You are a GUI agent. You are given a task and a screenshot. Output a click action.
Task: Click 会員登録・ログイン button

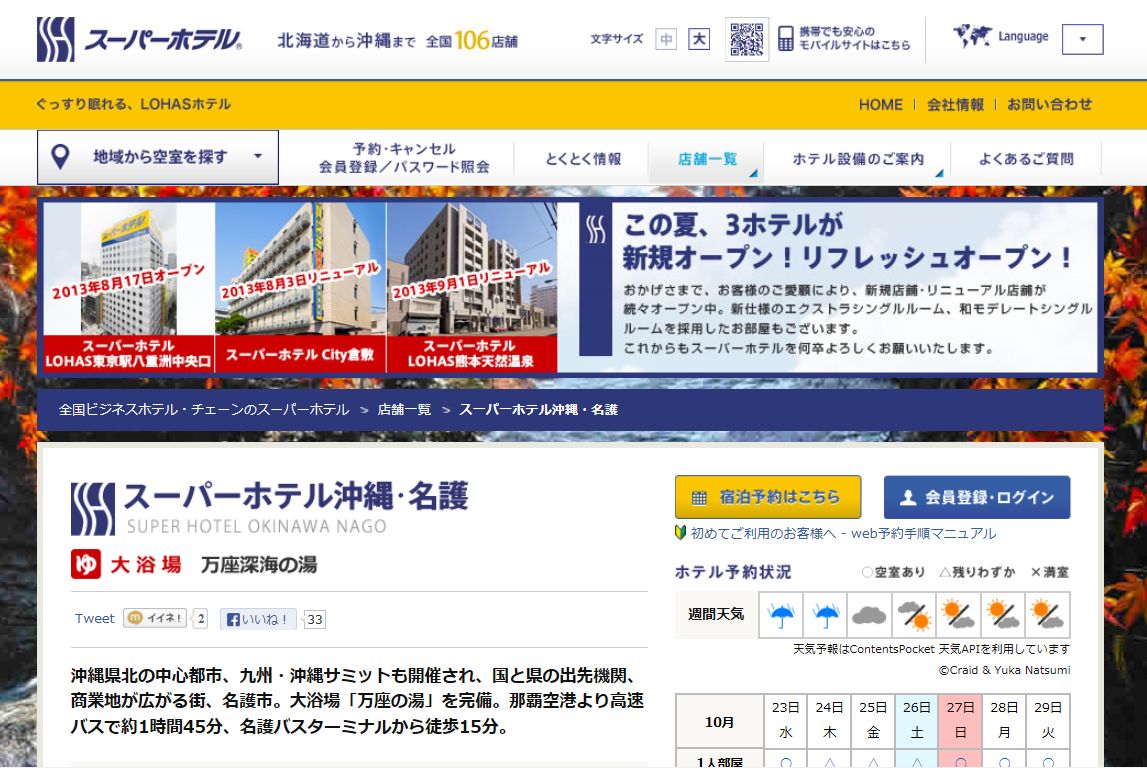[x=977, y=497]
